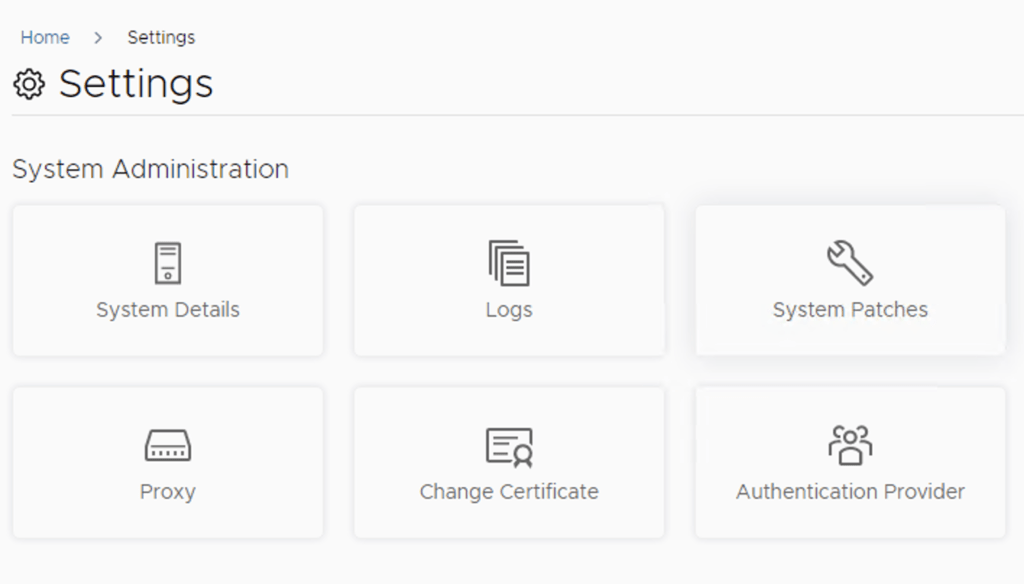The image size is (1024, 584).
Task: Select the System Patches text label
Action: [x=850, y=310]
